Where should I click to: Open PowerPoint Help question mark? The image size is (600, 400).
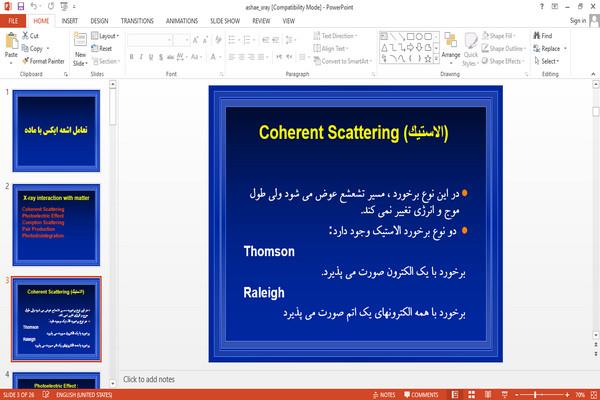click(x=541, y=7)
